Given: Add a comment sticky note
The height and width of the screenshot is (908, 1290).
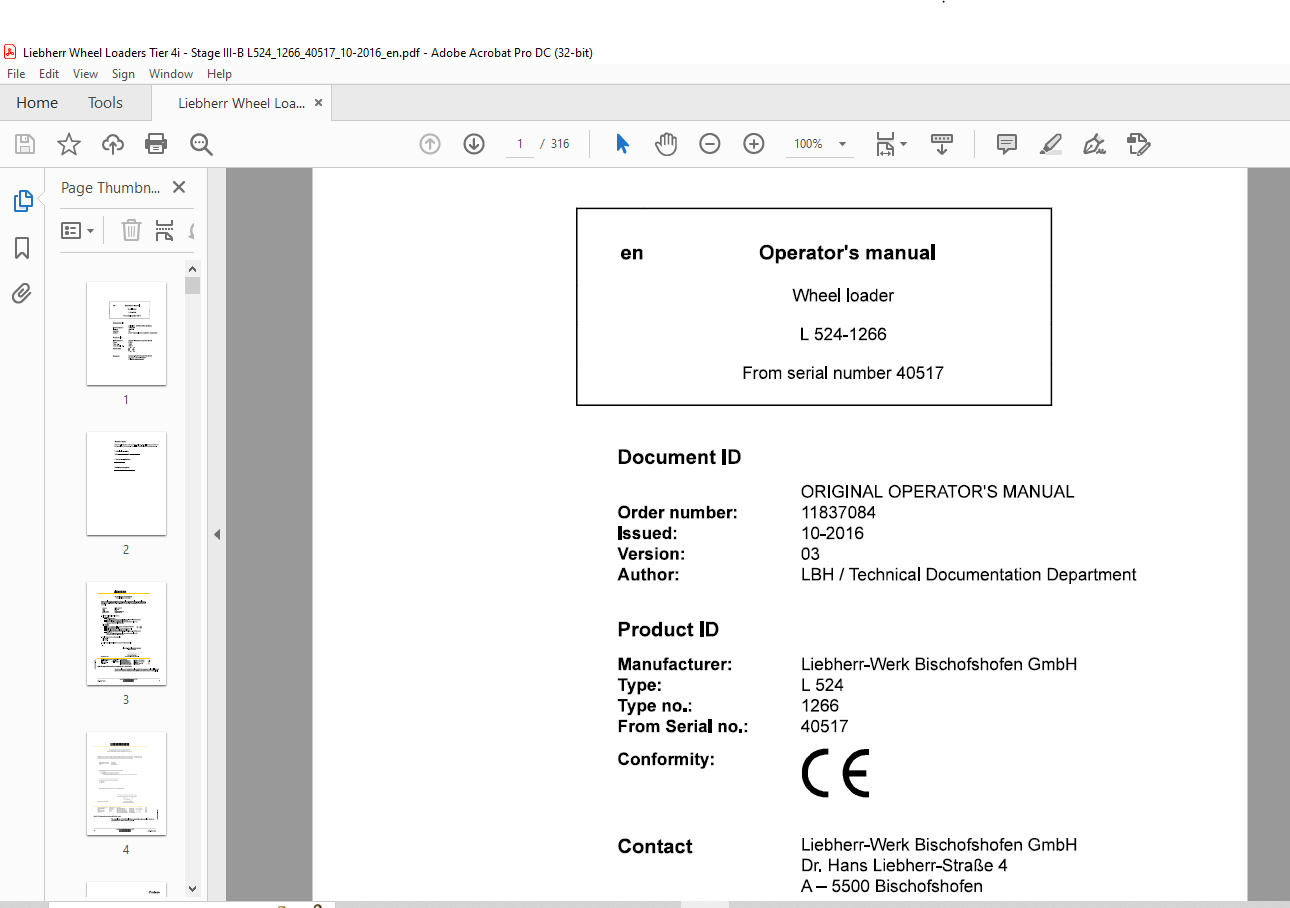Looking at the screenshot, I should [1007, 144].
